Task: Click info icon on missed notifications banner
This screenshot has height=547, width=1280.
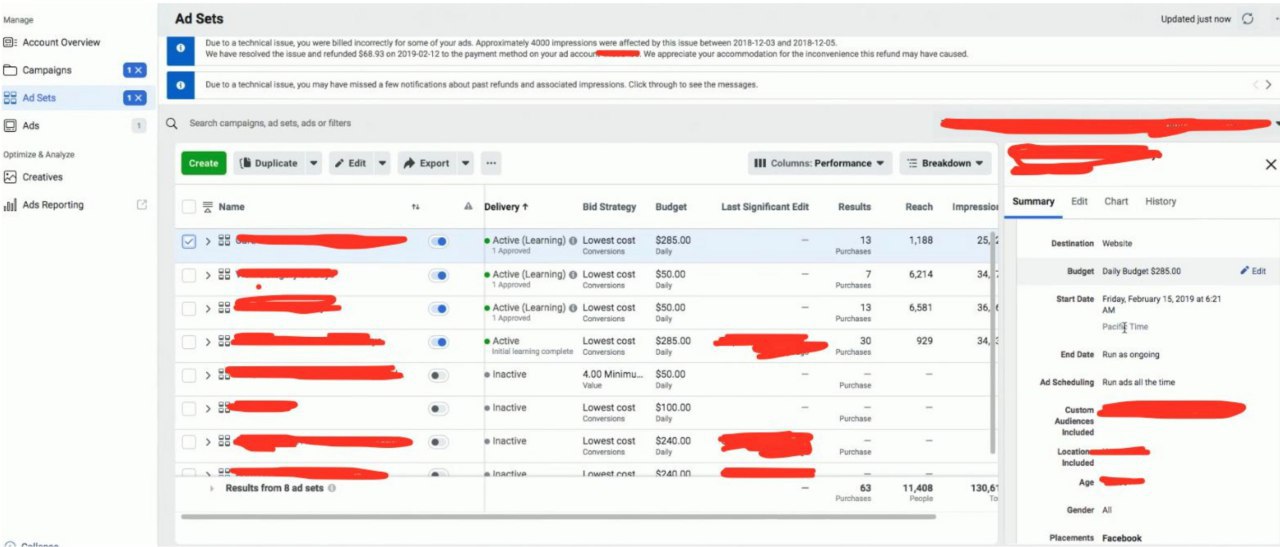Action: [180, 85]
